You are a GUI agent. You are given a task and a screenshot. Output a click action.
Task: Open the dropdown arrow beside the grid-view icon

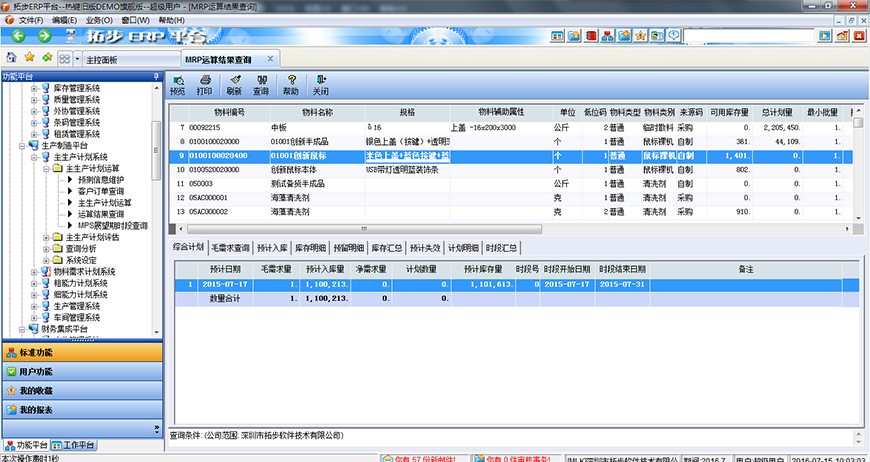point(77,60)
